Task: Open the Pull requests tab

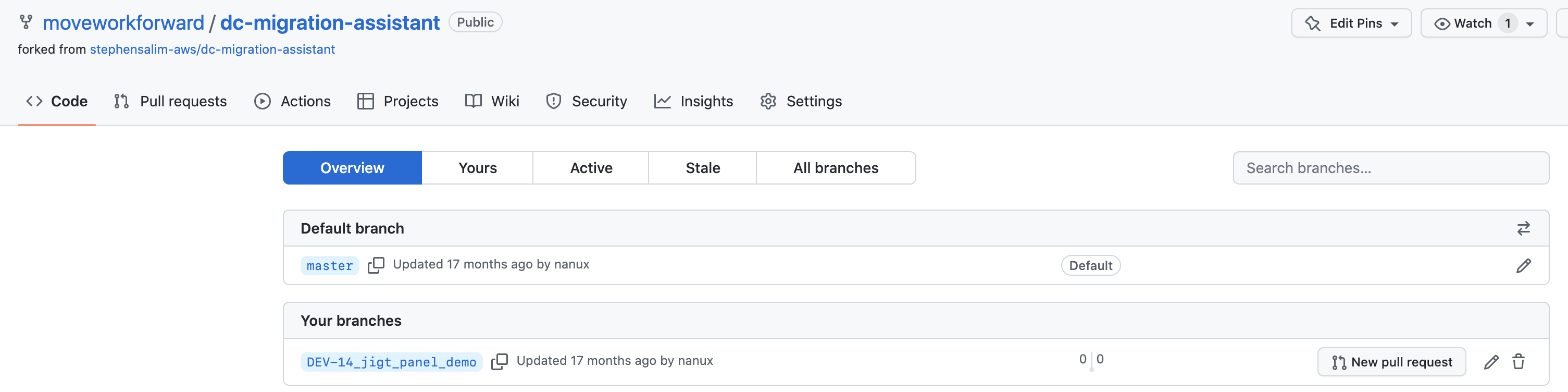Action: click(x=170, y=101)
